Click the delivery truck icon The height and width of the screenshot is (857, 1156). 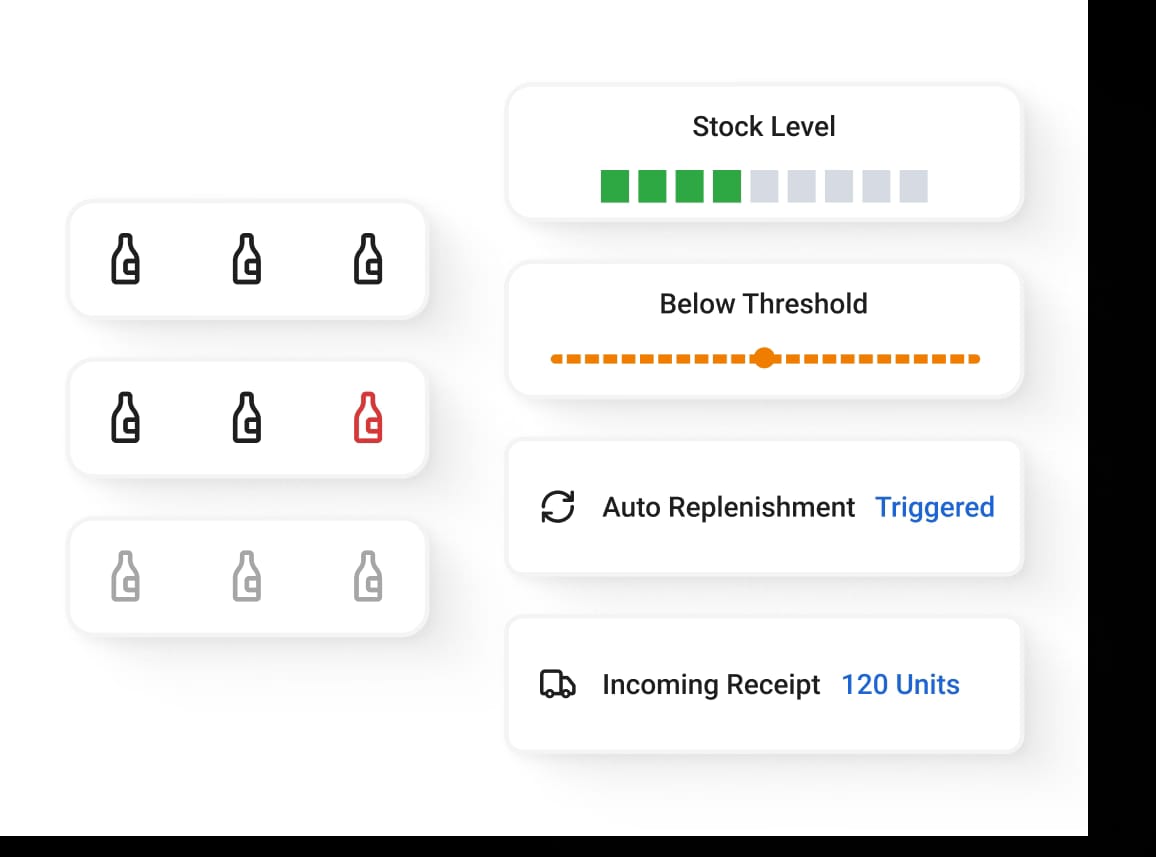pos(557,684)
